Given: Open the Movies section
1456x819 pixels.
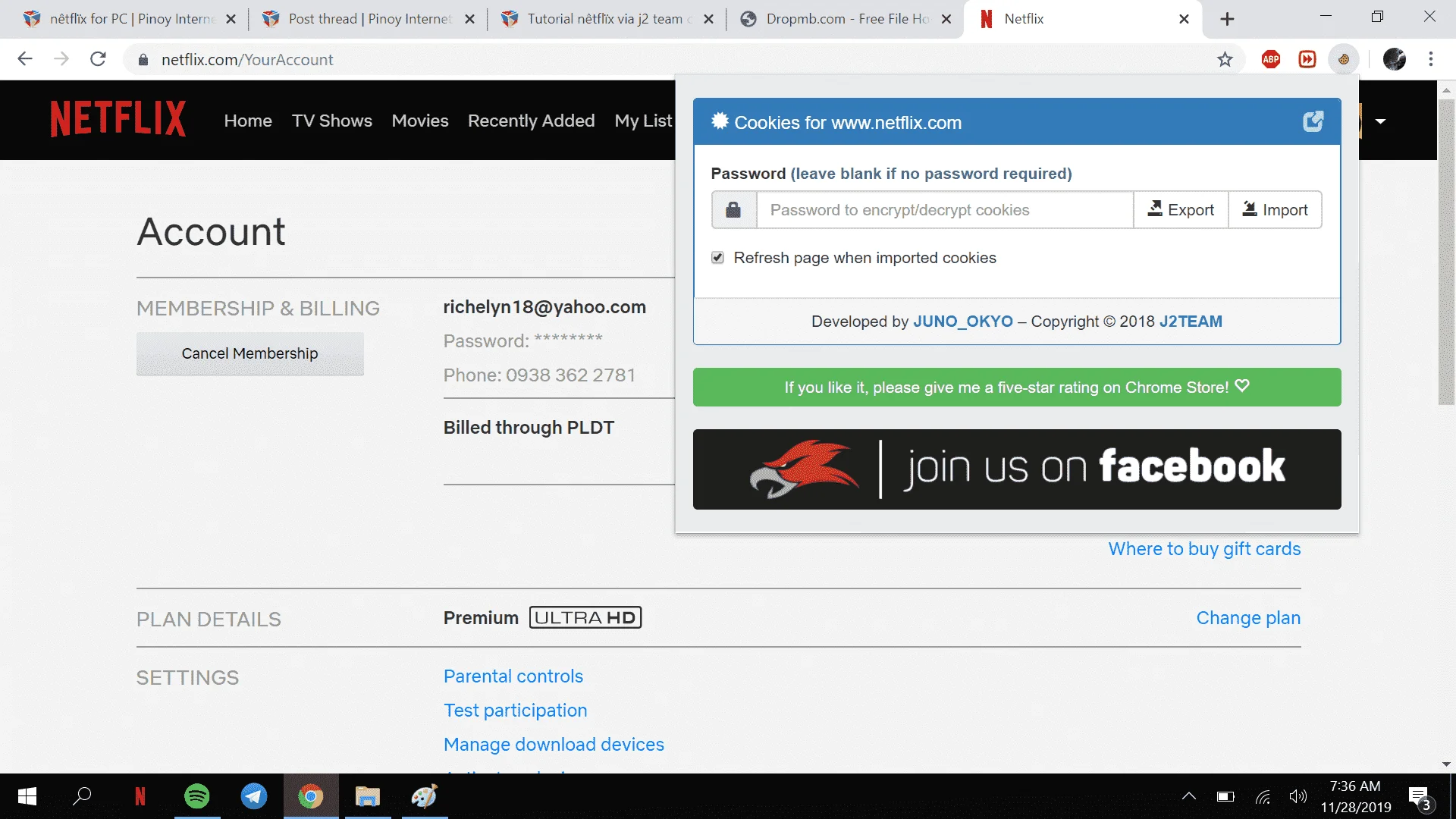Looking at the screenshot, I should [420, 121].
